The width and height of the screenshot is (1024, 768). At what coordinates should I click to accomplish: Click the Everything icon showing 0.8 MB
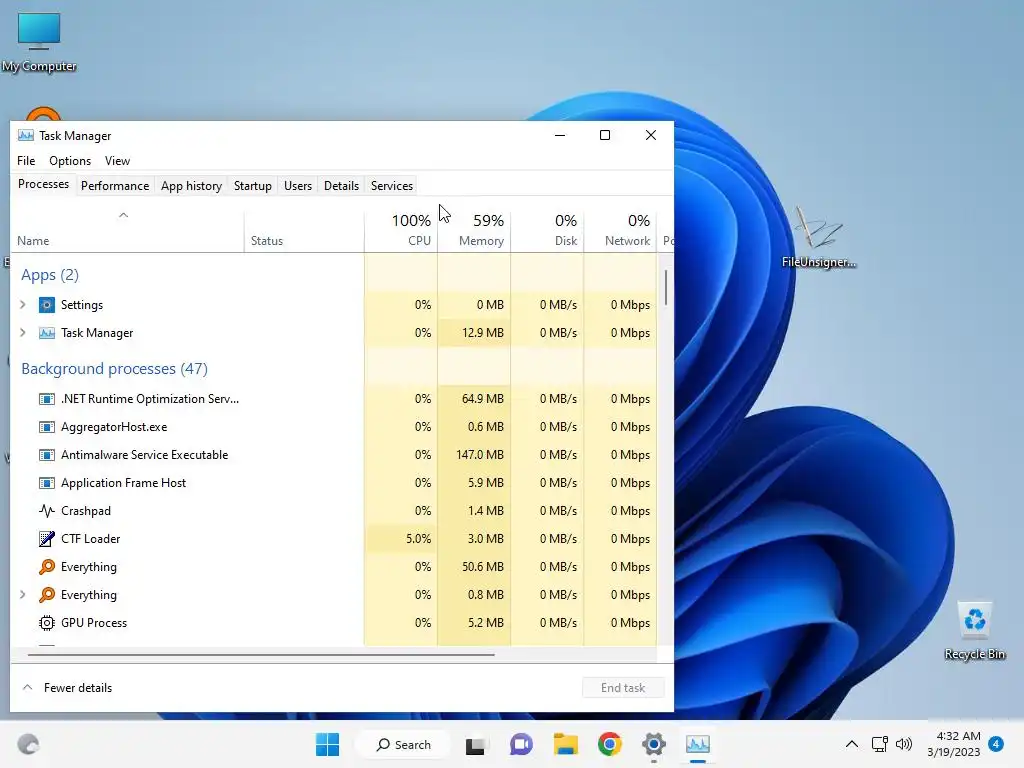(46, 595)
